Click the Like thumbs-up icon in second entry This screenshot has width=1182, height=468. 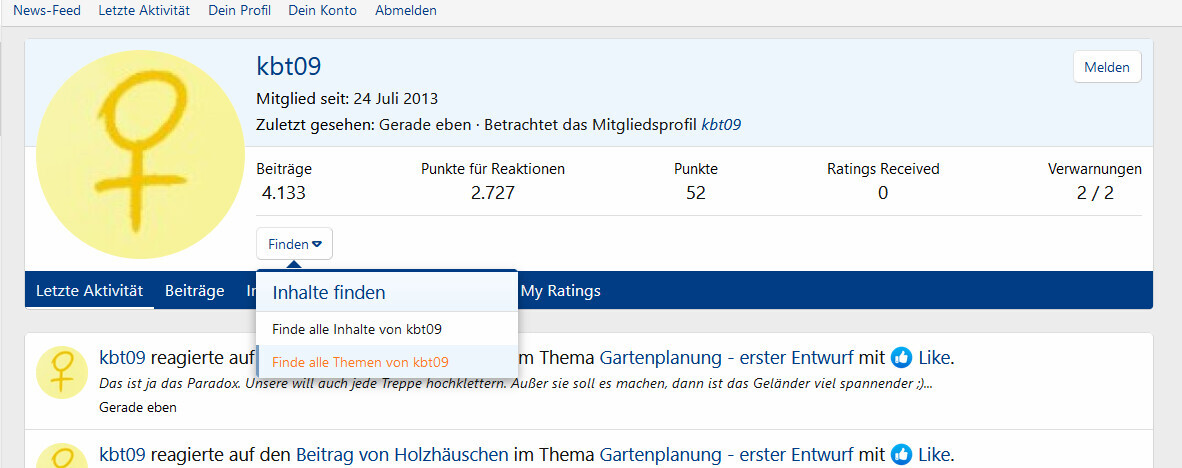point(901,454)
